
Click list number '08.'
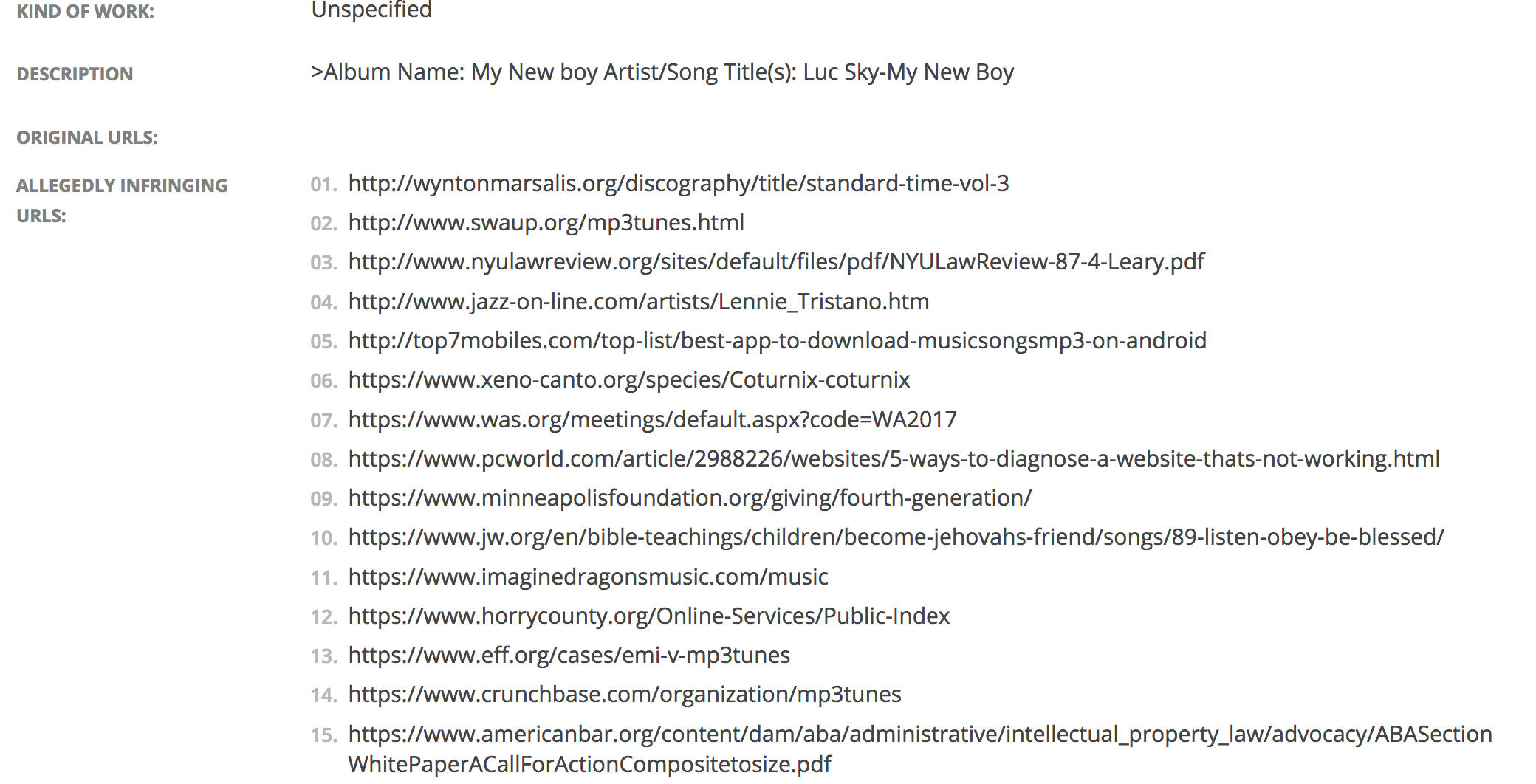323,459
